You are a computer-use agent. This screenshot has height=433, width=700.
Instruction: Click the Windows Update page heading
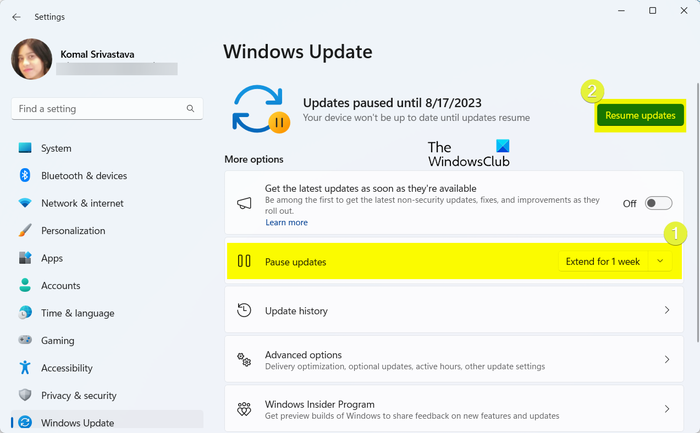click(x=298, y=52)
